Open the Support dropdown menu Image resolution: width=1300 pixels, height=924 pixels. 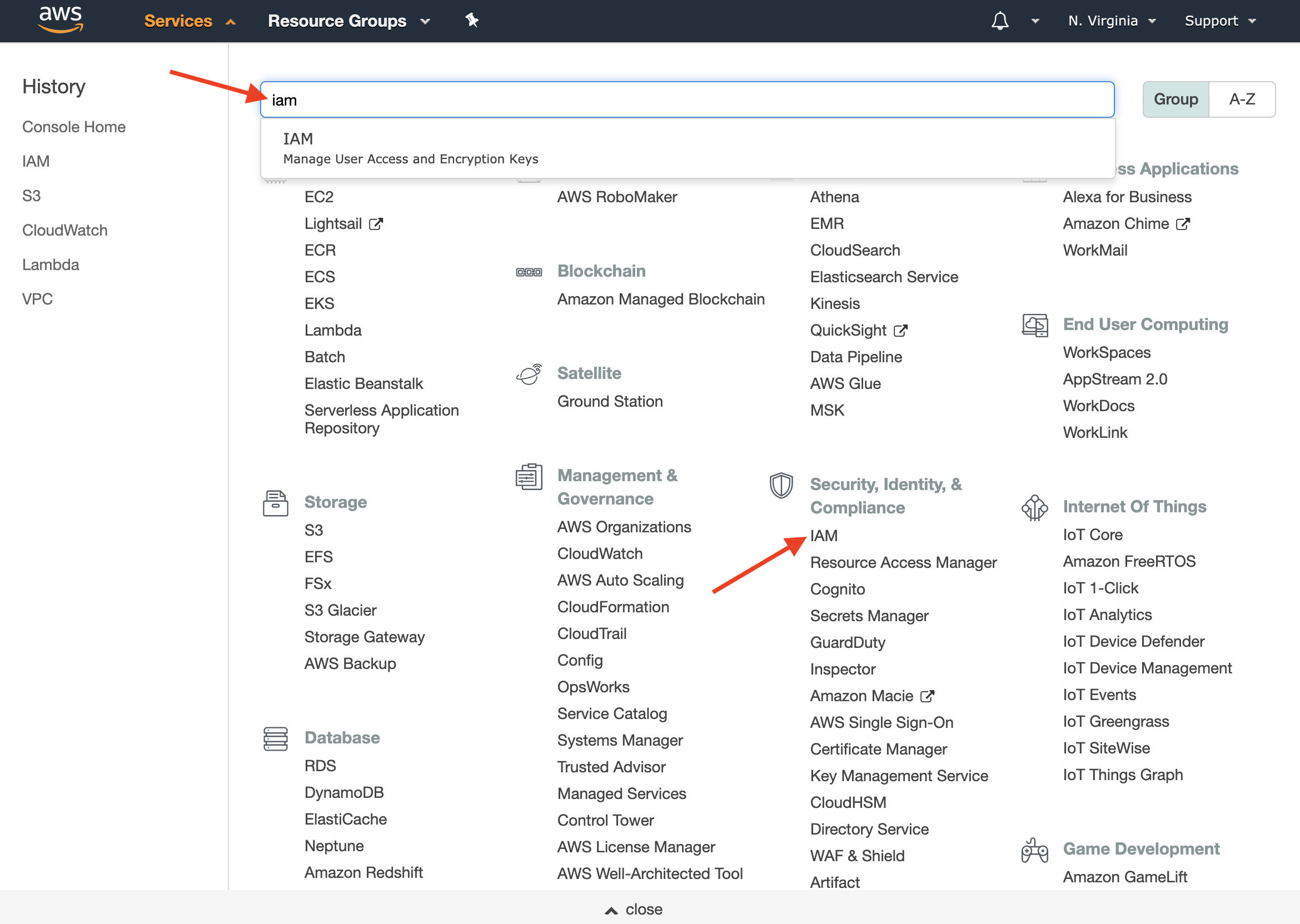pos(1221,21)
